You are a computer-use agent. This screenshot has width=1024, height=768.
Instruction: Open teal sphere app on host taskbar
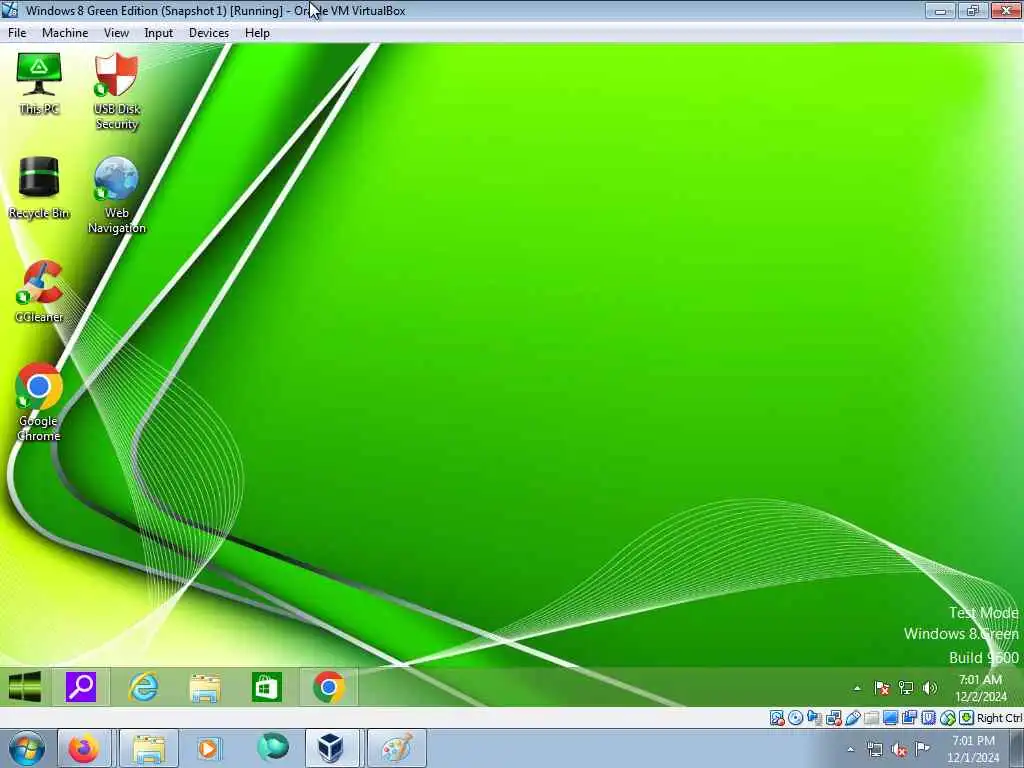pos(272,747)
